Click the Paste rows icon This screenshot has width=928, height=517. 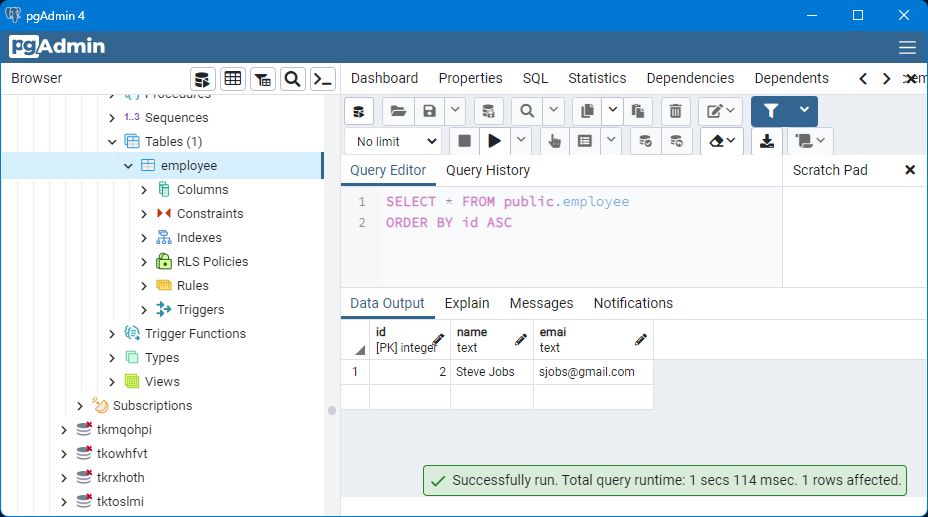coord(637,111)
